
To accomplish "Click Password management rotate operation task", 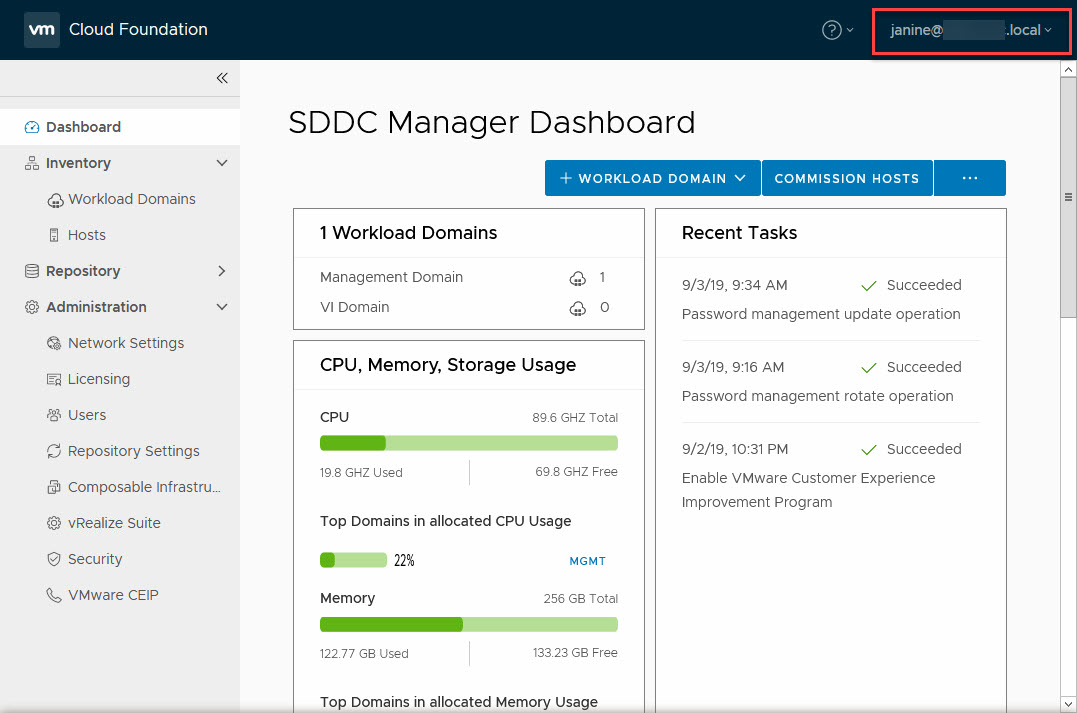I will tap(817, 396).
